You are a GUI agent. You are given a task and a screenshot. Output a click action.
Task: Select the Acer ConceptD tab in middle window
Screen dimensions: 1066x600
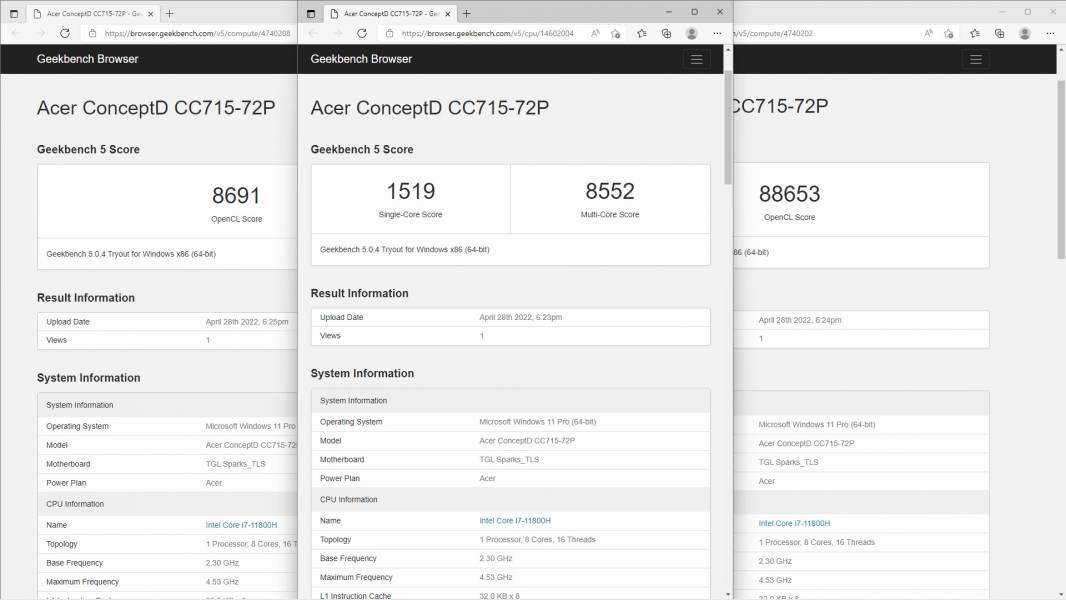pos(390,14)
